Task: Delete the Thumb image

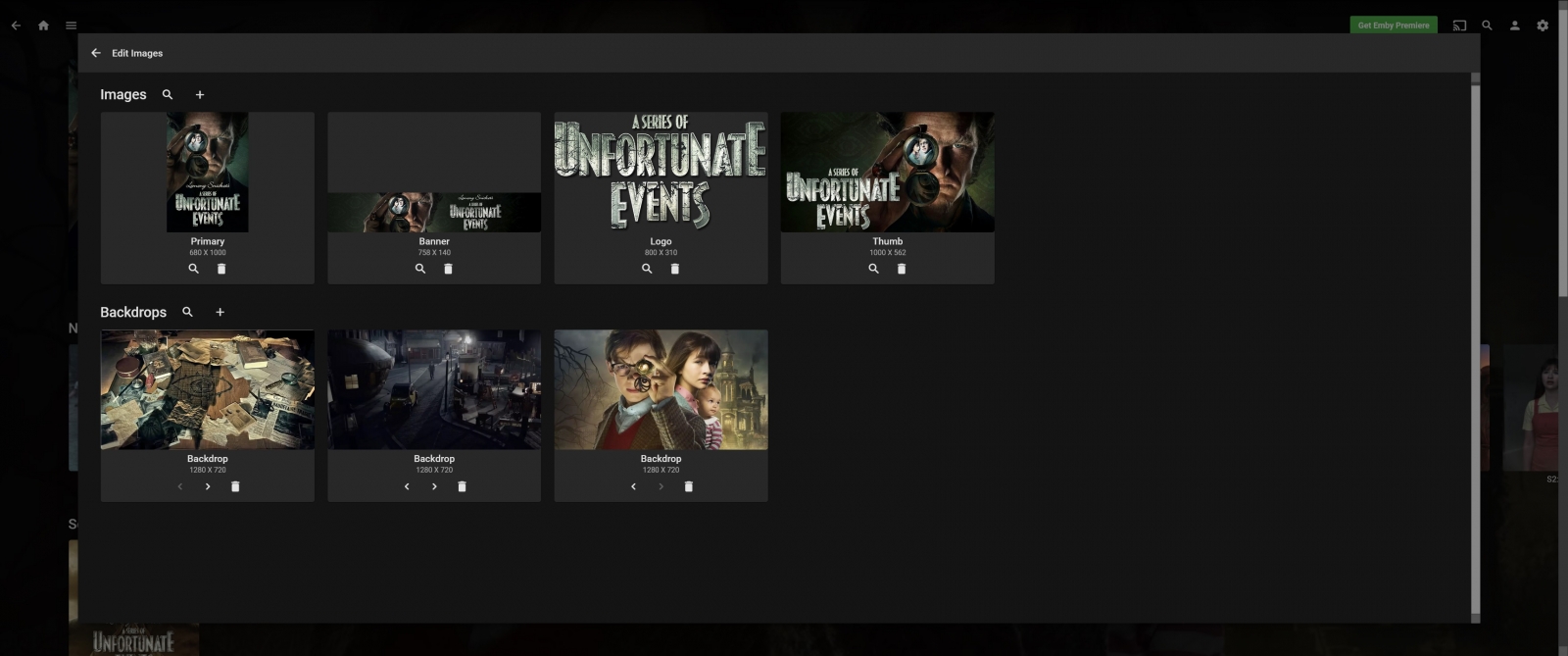Action: coord(902,269)
